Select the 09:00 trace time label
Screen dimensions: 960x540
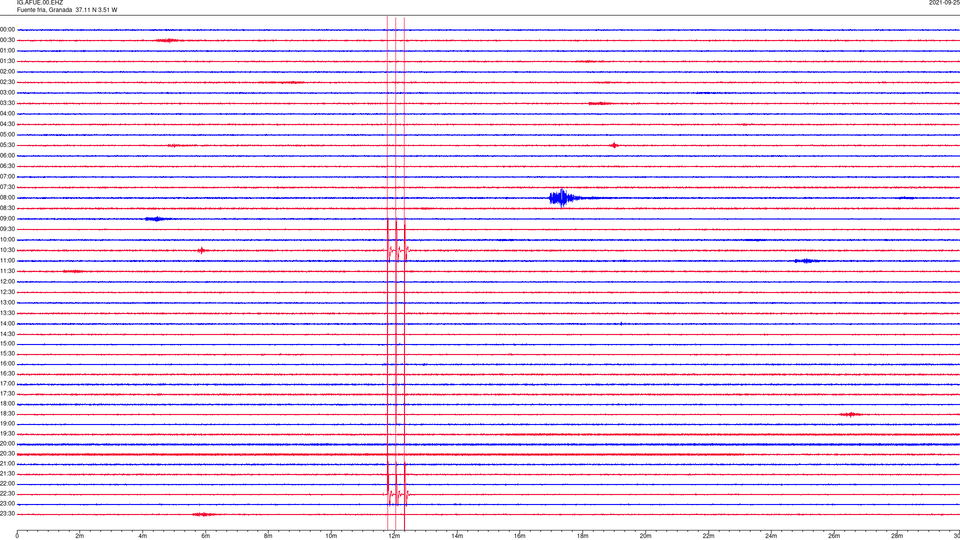7,219
